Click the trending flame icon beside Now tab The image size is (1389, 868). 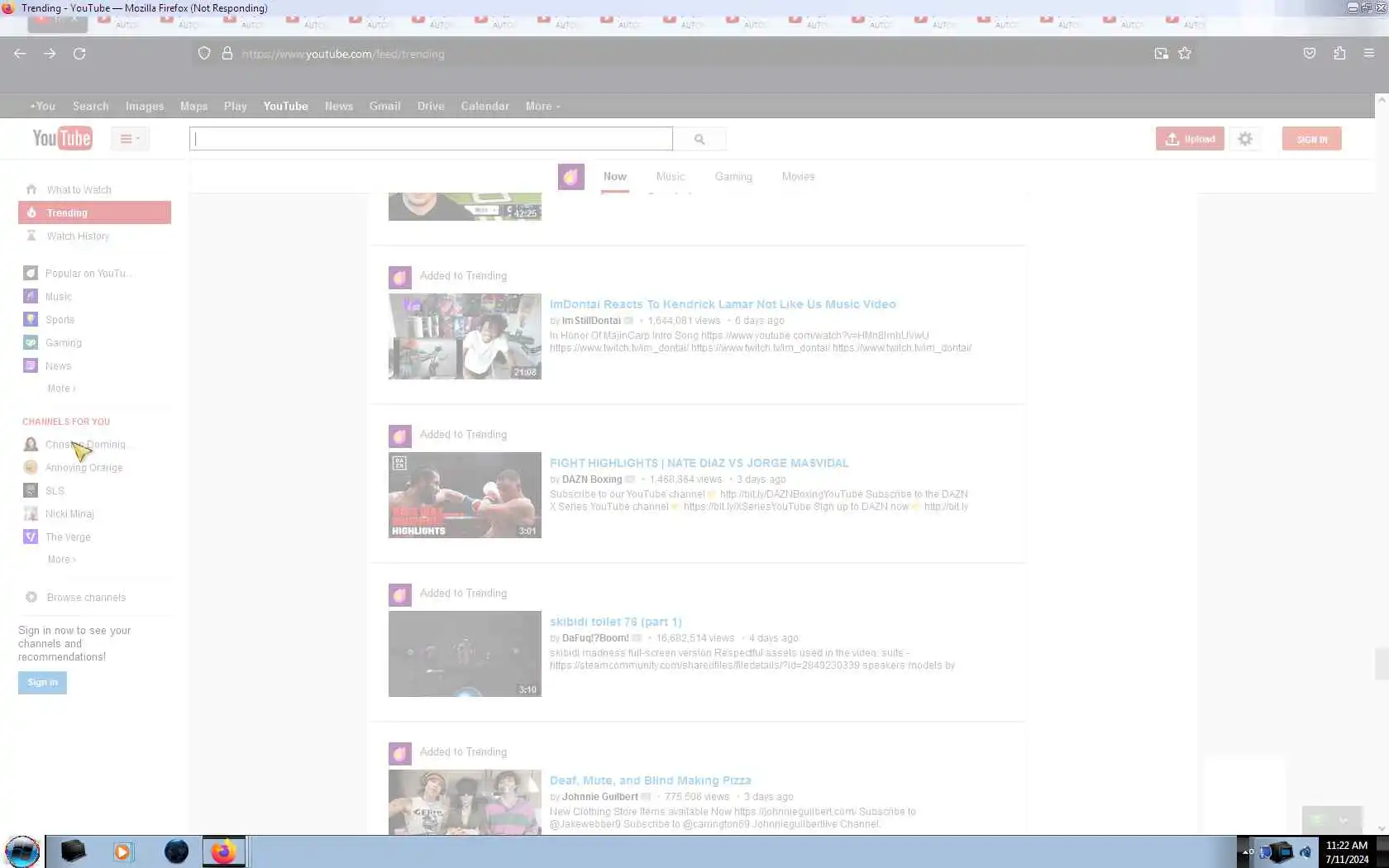571,177
